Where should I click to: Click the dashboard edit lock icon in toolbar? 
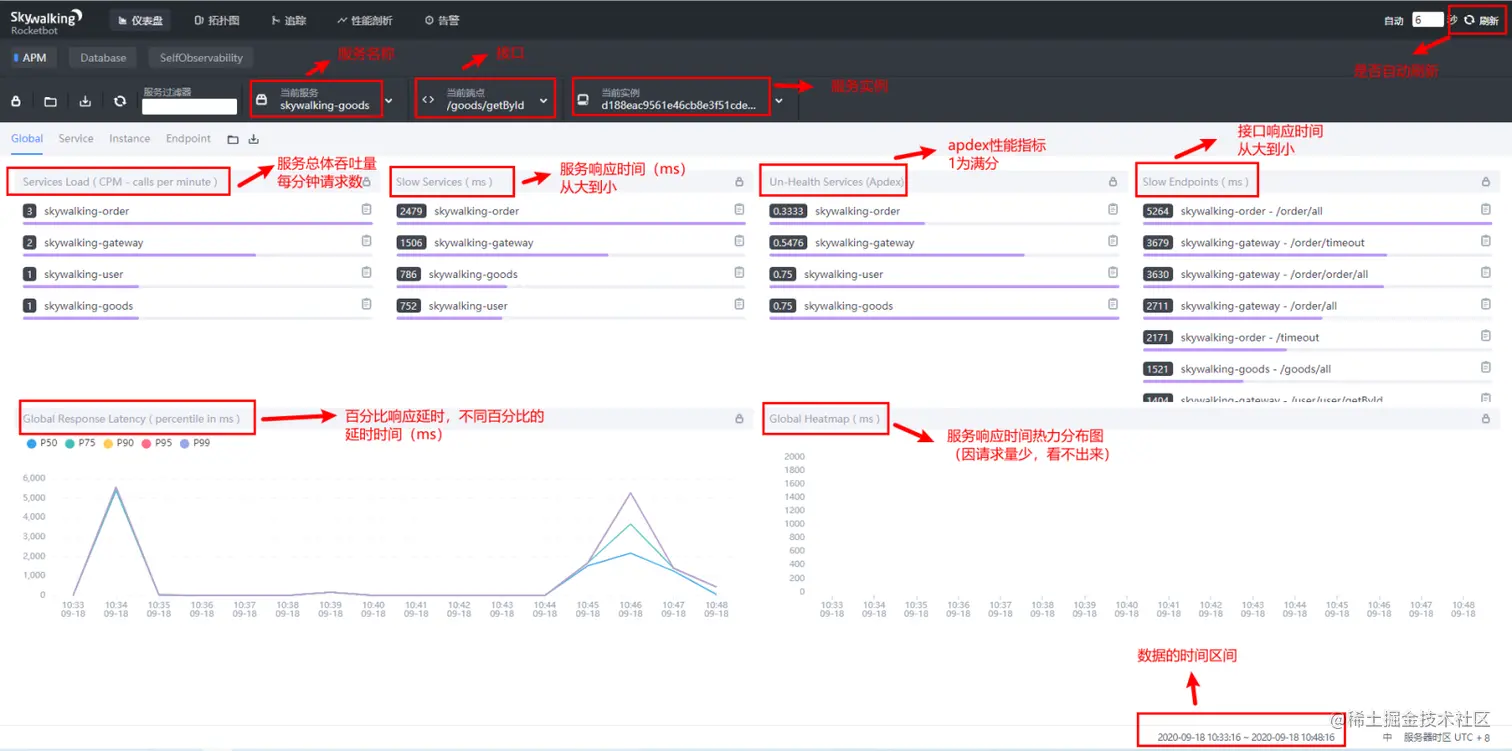[x=16, y=101]
